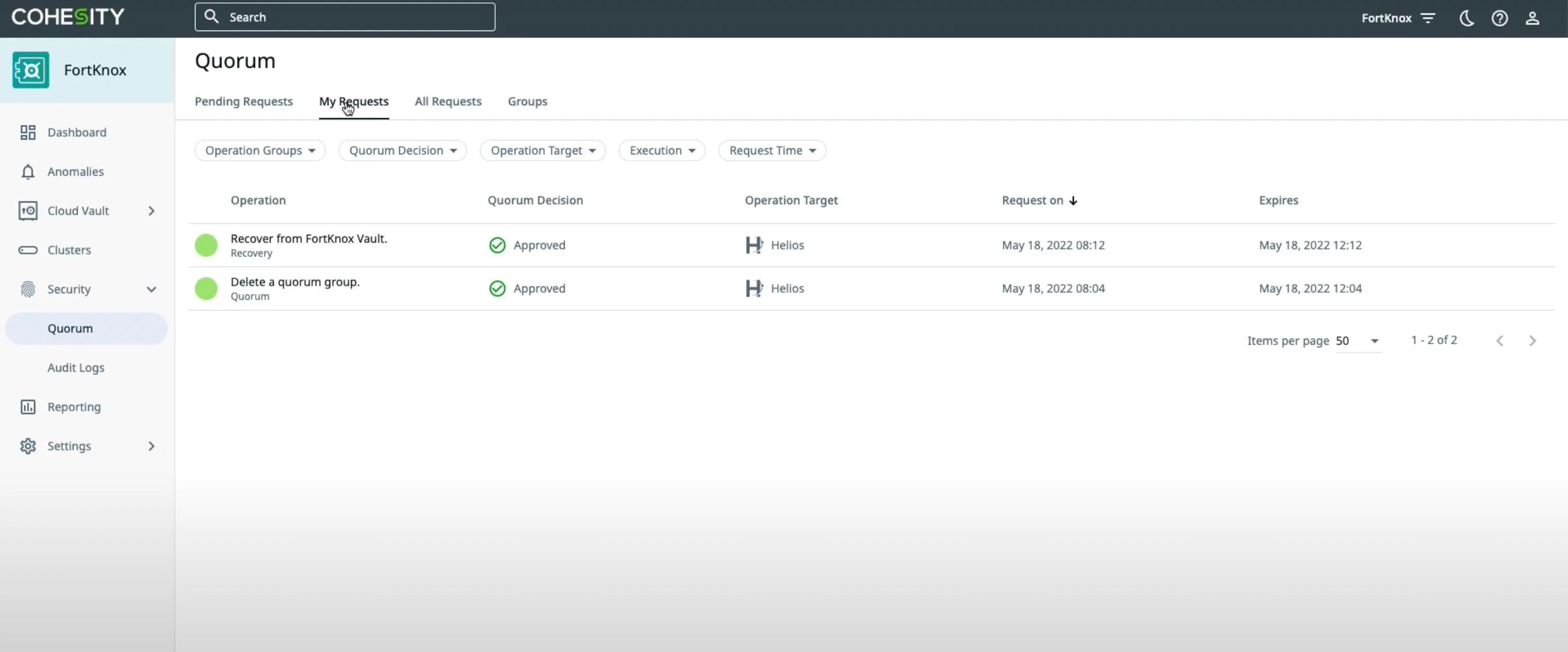Switch to the All Requests tab
The image size is (1568, 652).
pyautogui.click(x=448, y=102)
